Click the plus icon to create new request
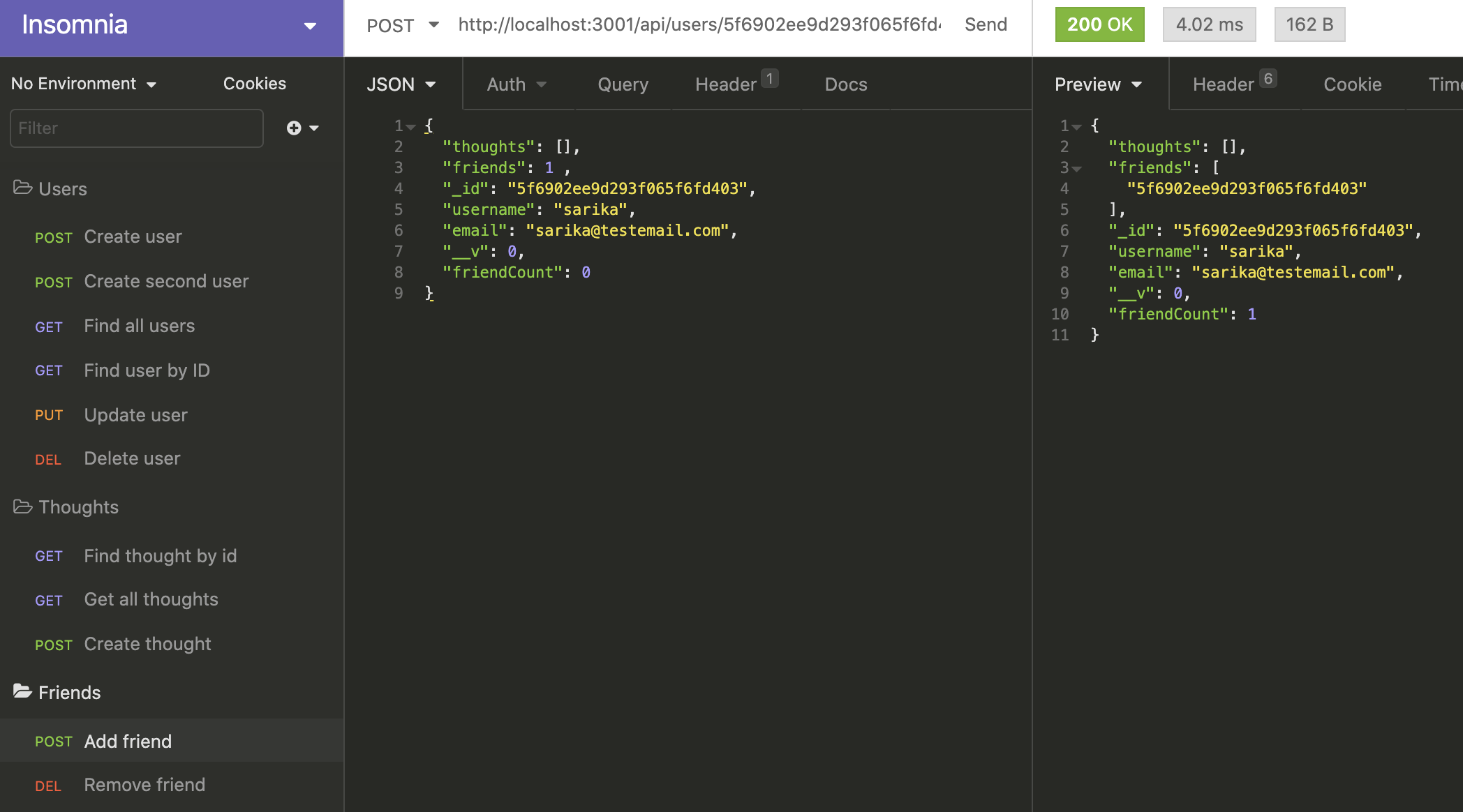The image size is (1463, 812). (x=295, y=128)
